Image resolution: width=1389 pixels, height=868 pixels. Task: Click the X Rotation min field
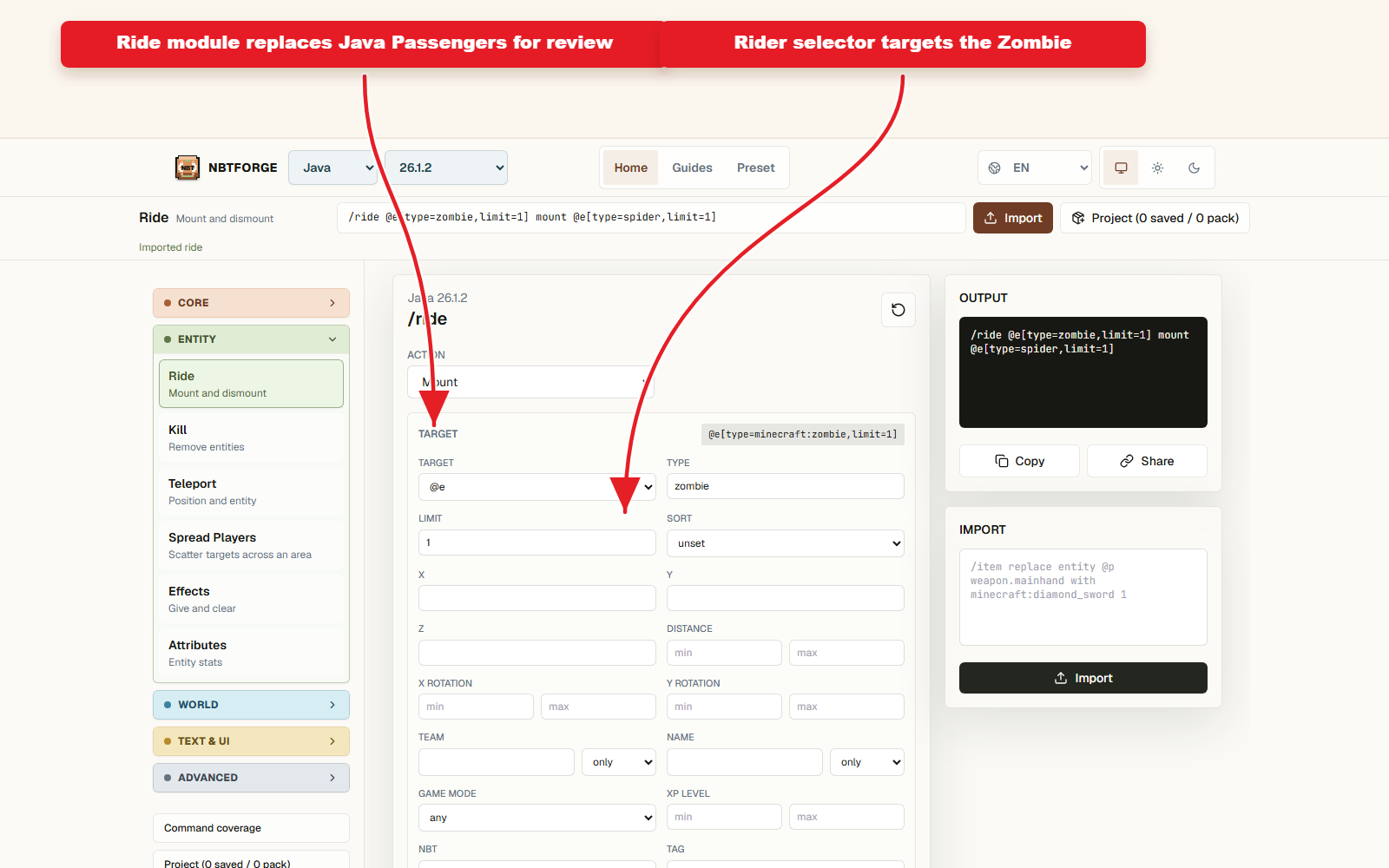[476, 707]
